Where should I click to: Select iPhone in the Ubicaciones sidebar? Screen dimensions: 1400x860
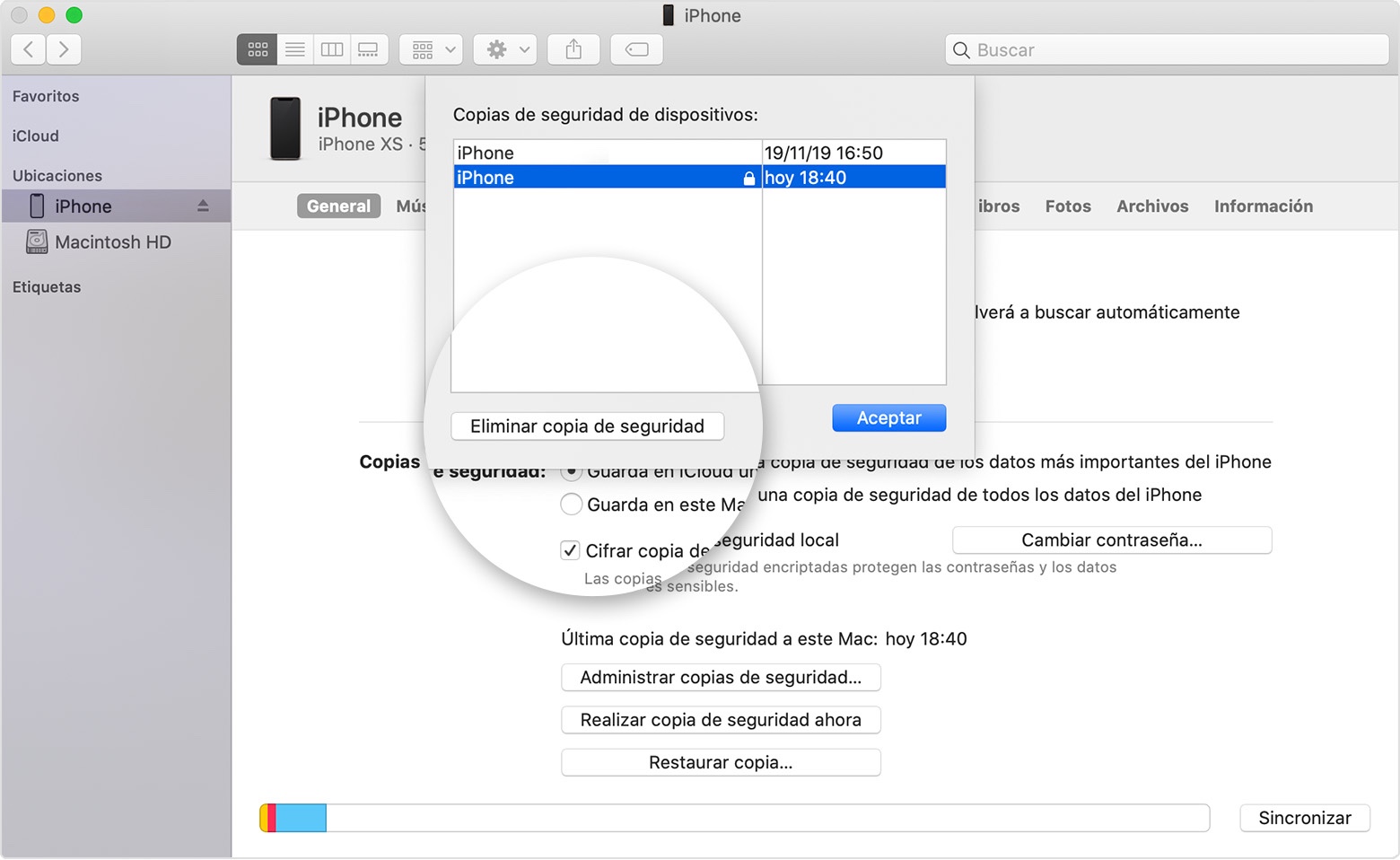(x=116, y=206)
